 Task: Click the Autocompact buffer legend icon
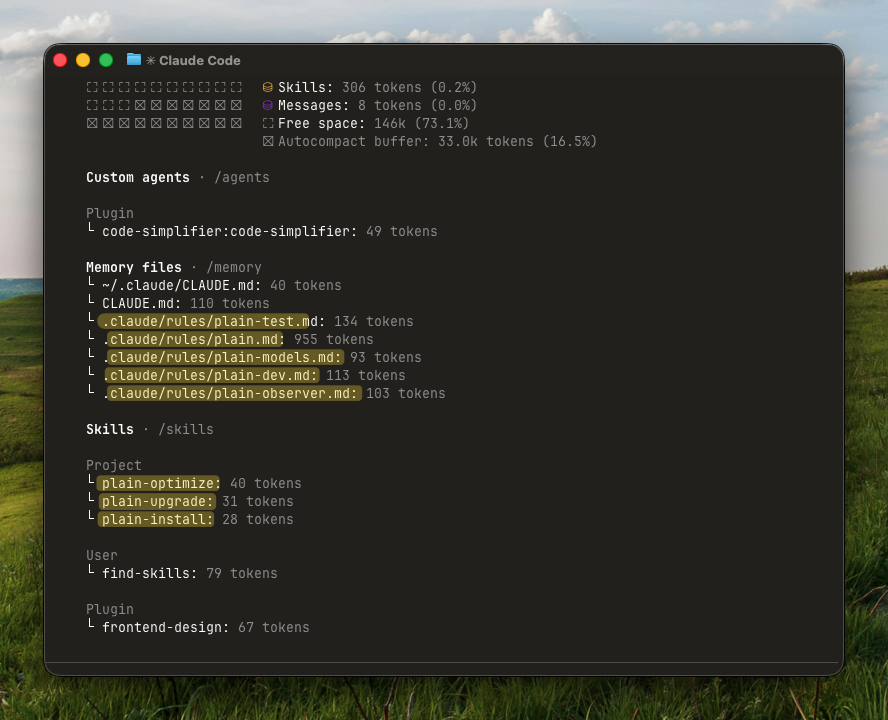(267, 142)
